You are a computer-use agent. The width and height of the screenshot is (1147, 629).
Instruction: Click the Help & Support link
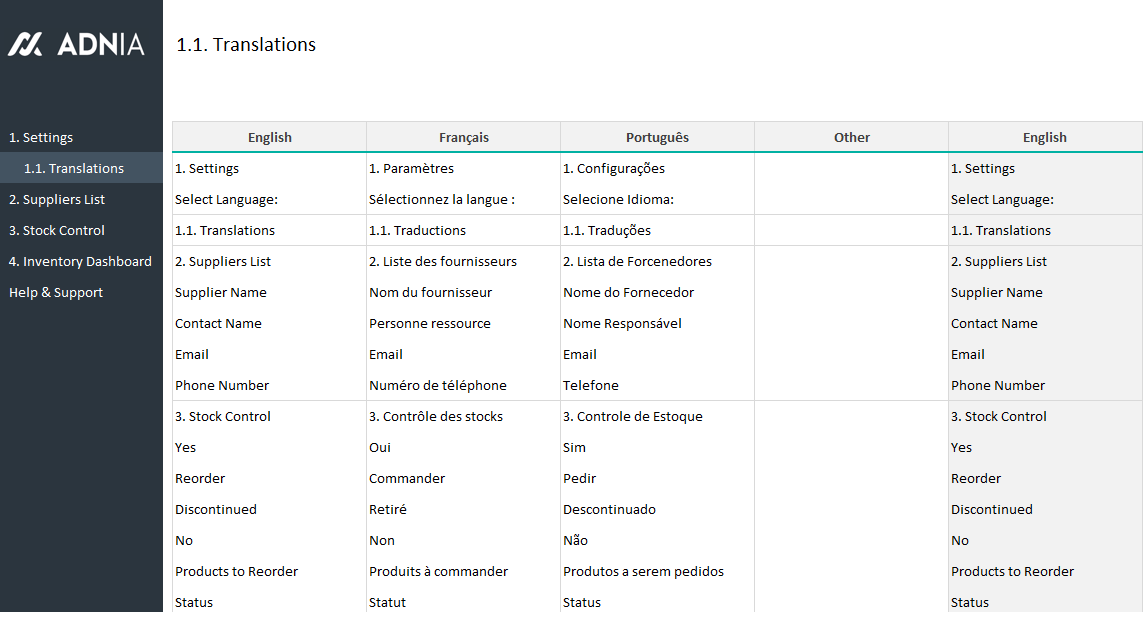point(56,293)
